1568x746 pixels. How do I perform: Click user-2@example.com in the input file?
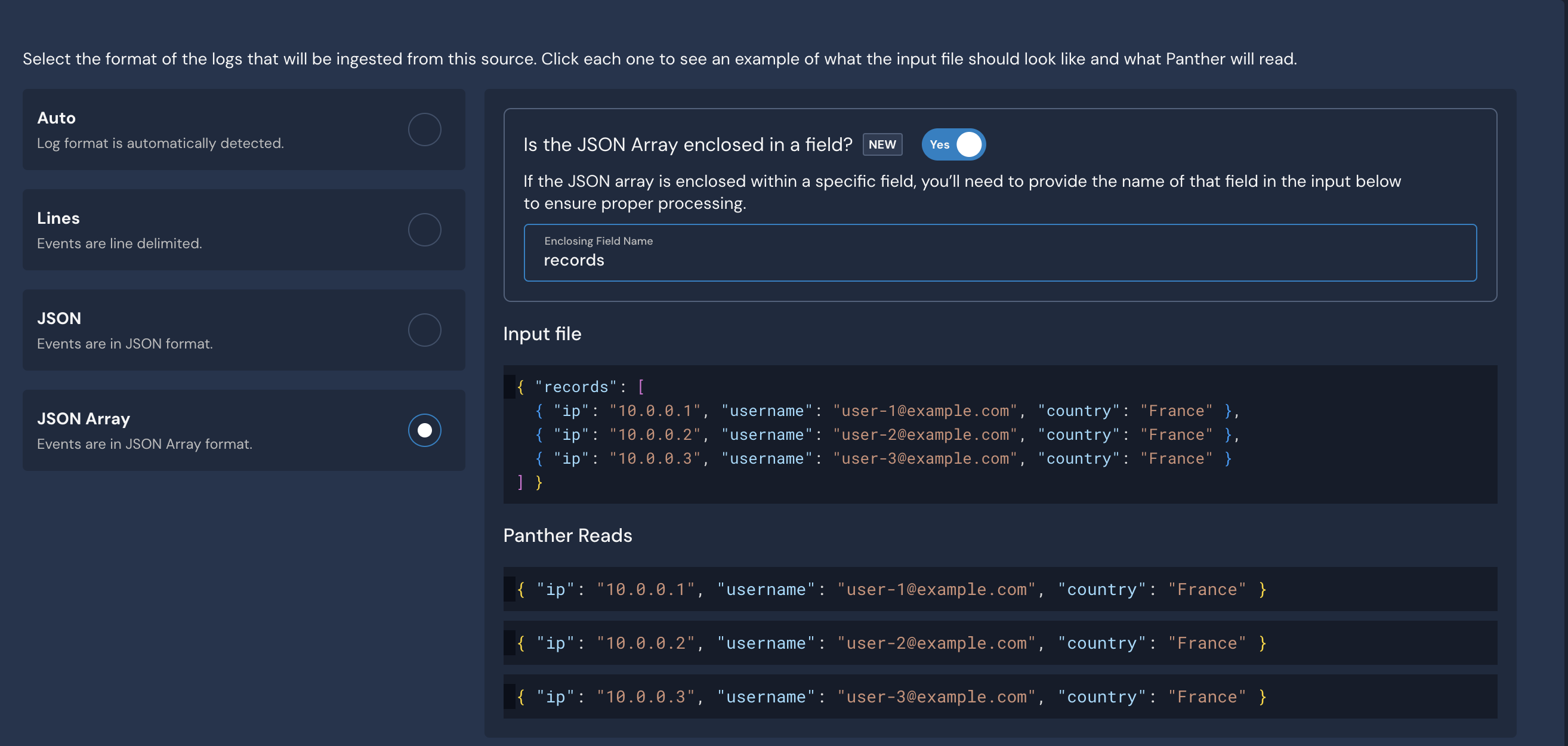pos(925,435)
